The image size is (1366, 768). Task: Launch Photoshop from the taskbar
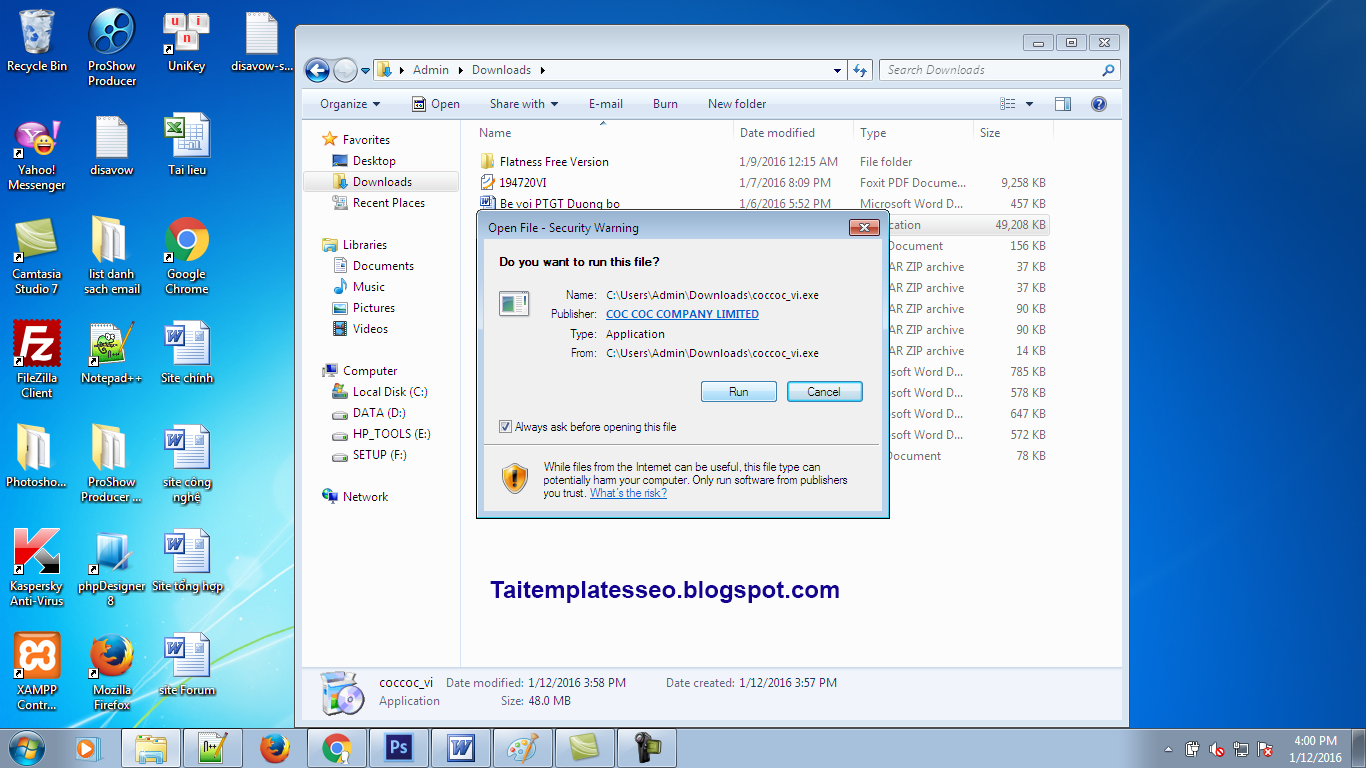(x=399, y=747)
